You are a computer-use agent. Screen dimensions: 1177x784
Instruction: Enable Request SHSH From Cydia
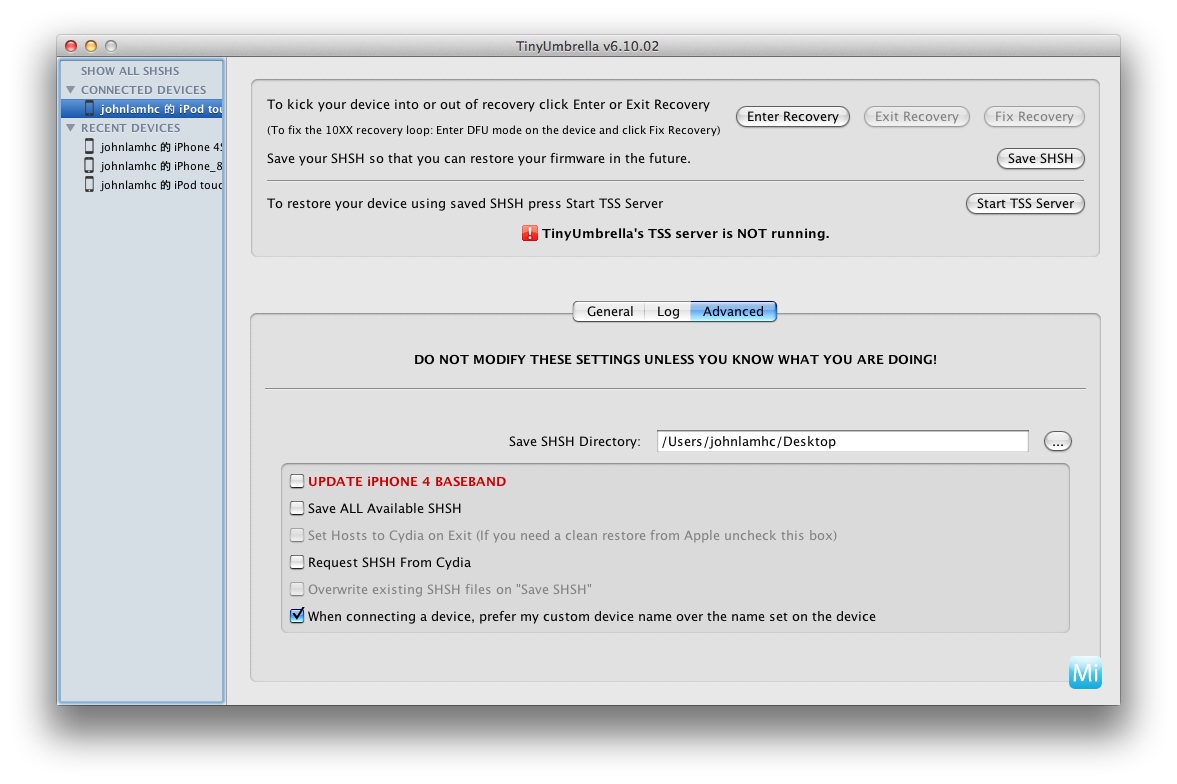(297, 562)
